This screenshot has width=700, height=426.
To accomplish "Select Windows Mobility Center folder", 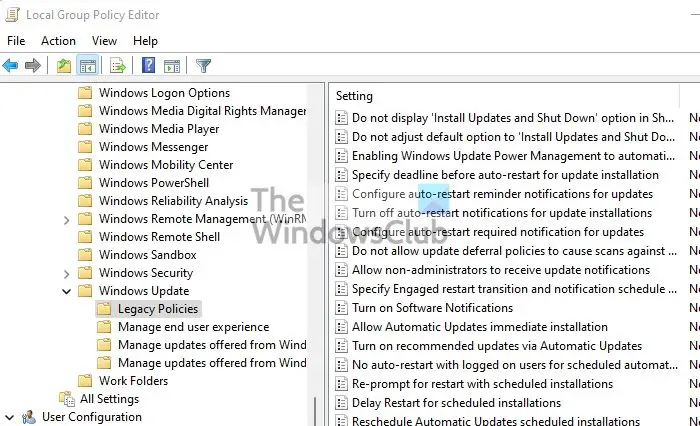I will click(x=166, y=165).
